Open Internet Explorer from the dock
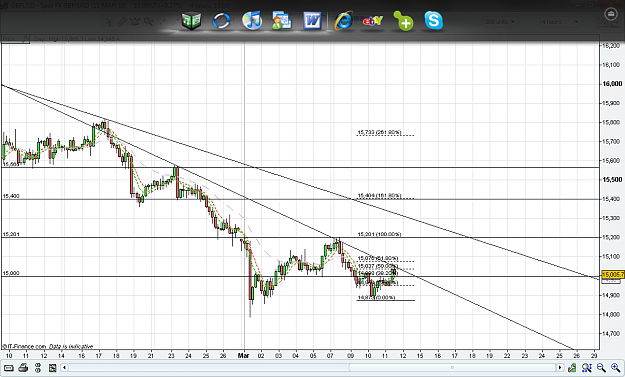 pos(343,20)
